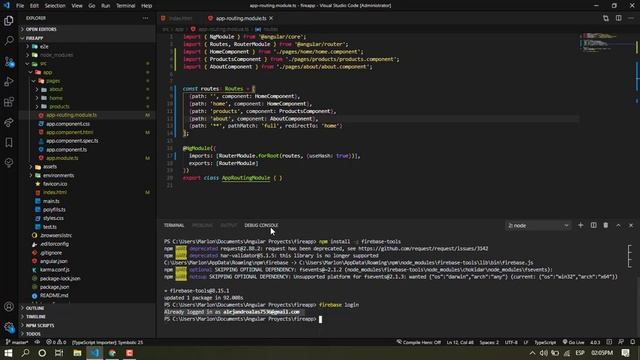The image size is (640, 360).
Task: Open the Accounts icon in activity bar
Action: coord(9,307)
